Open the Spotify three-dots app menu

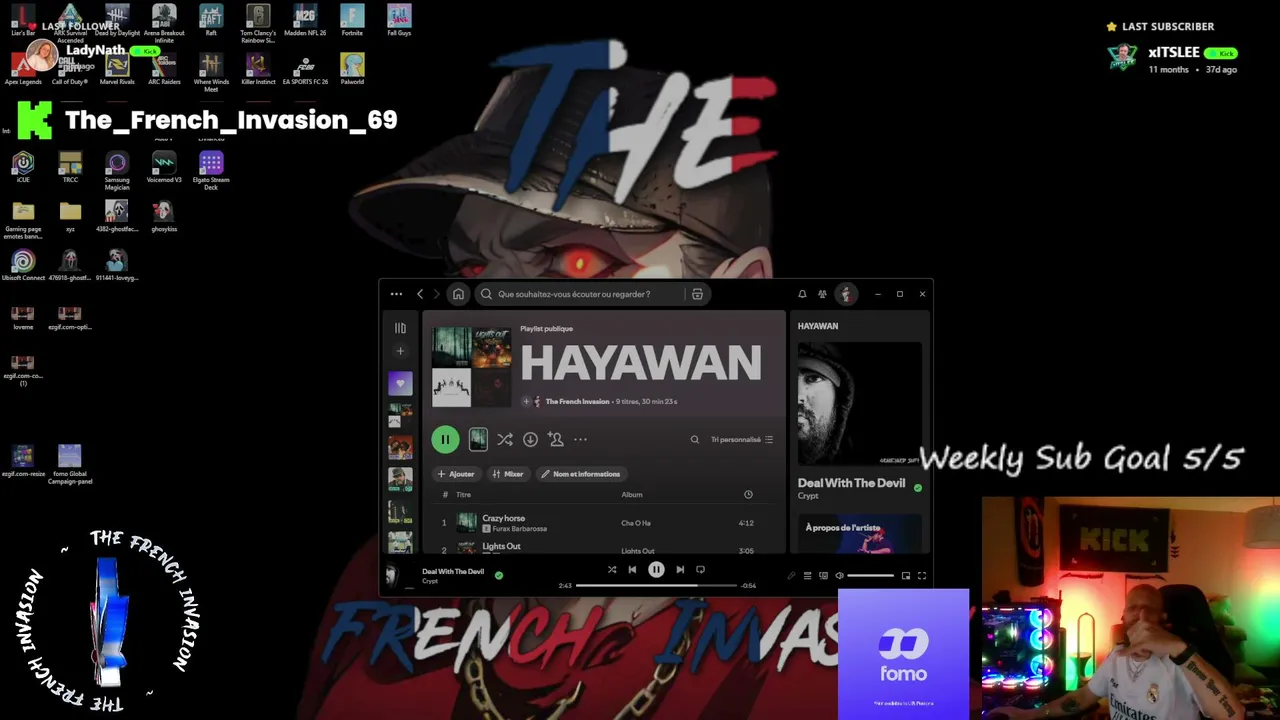[x=396, y=294]
